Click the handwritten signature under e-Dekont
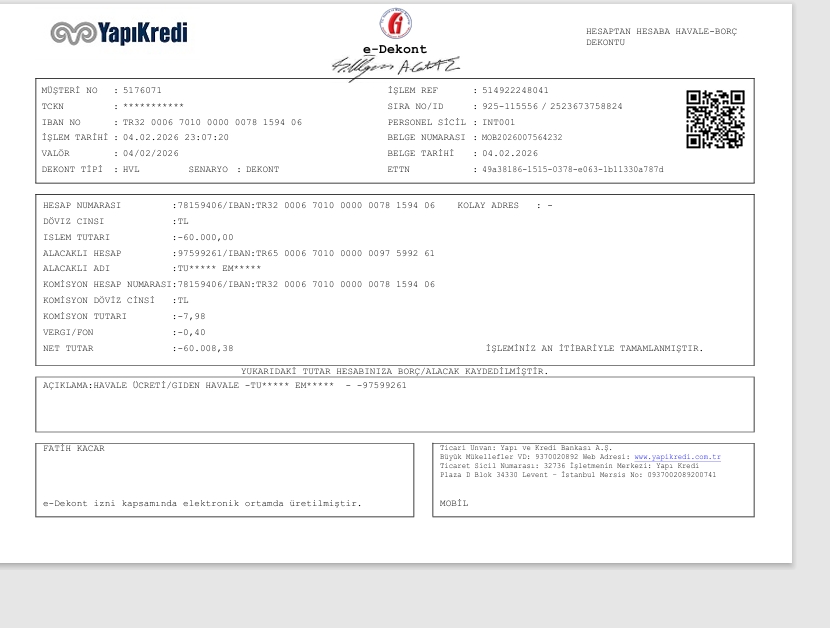This screenshot has width=830, height=628. [395, 67]
